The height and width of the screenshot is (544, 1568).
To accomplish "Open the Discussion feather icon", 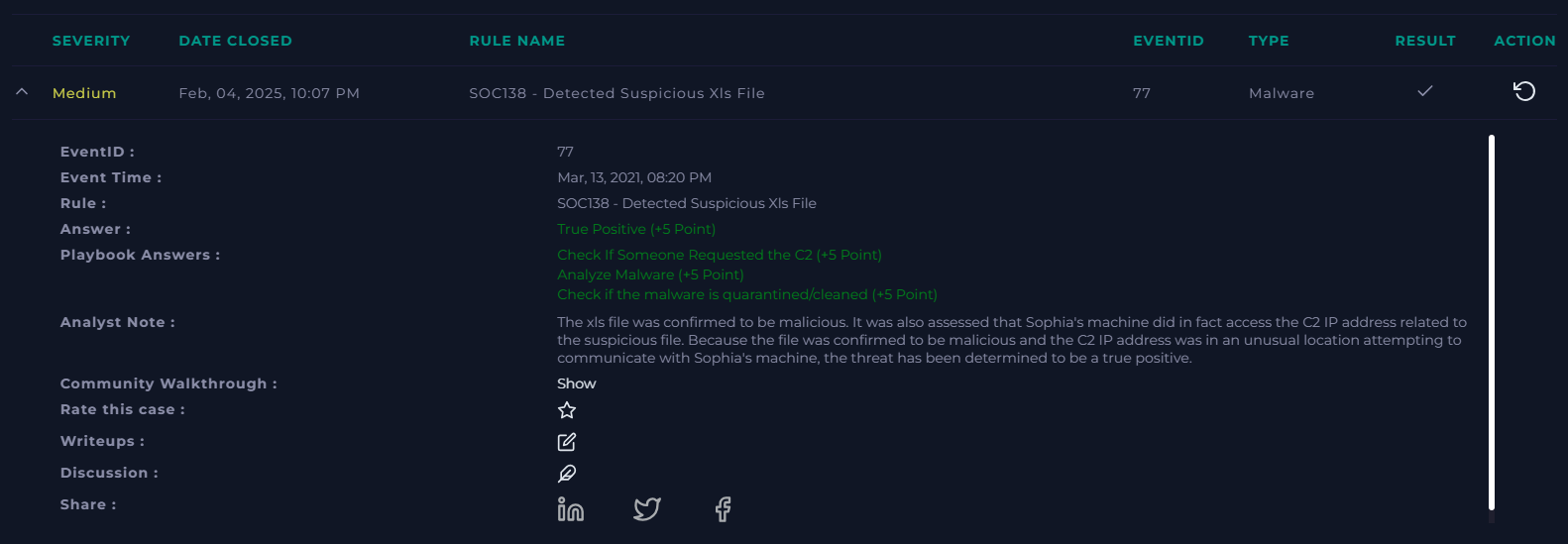I will tap(567, 474).
